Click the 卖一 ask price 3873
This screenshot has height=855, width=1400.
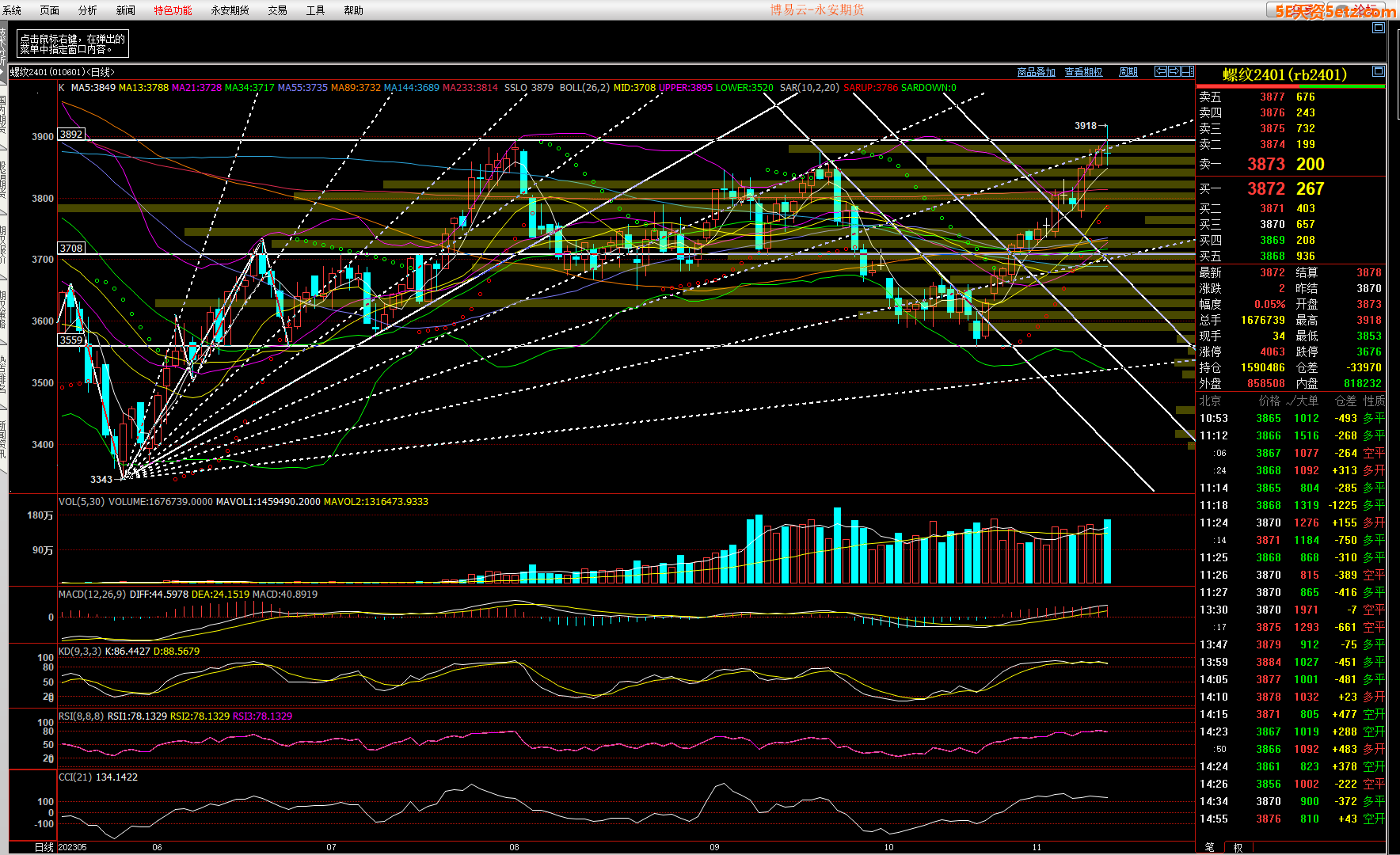(x=1266, y=165)
